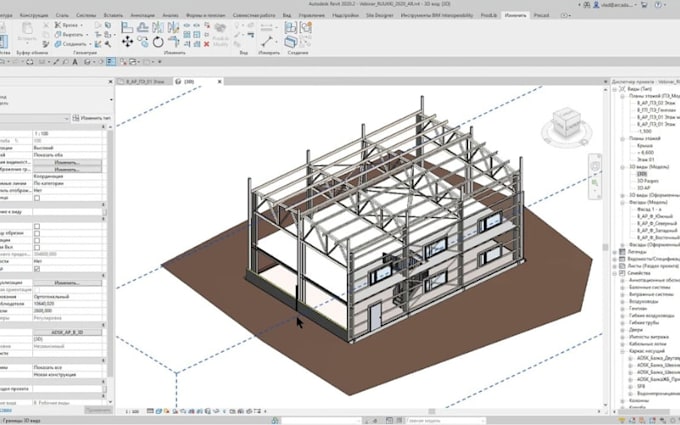This screenshot has height=425, width=680.
Task: Click the Array tool icon
Action: coord(187,34)
